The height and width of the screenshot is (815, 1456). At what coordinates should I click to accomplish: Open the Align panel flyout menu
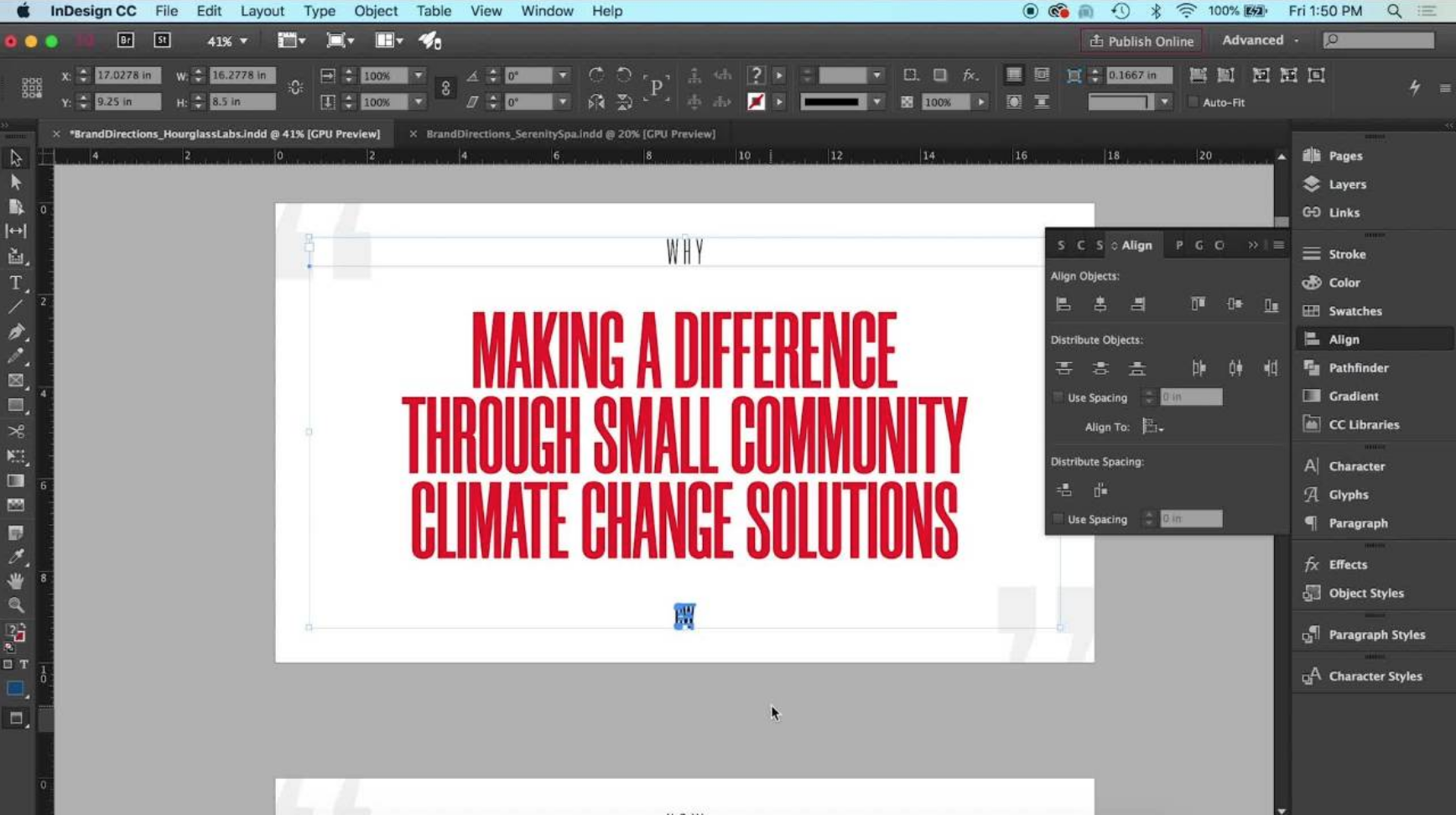coord(1278,245)
